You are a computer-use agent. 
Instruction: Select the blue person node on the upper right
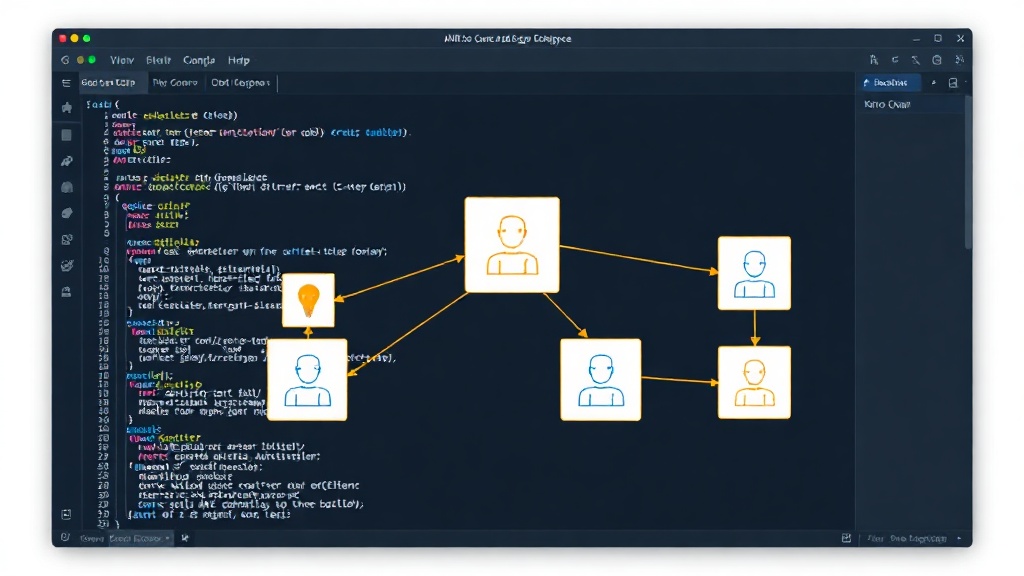754,273
